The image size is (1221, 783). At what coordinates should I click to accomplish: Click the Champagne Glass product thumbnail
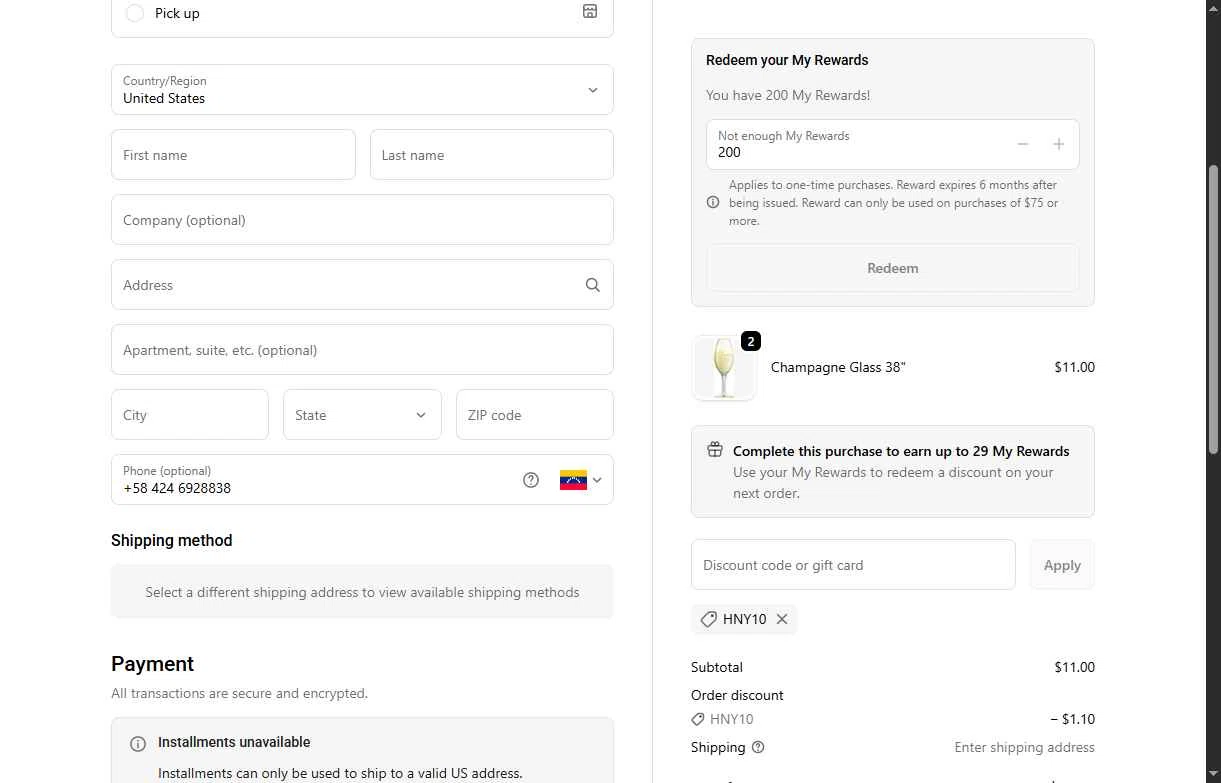[x=723, y=368]
